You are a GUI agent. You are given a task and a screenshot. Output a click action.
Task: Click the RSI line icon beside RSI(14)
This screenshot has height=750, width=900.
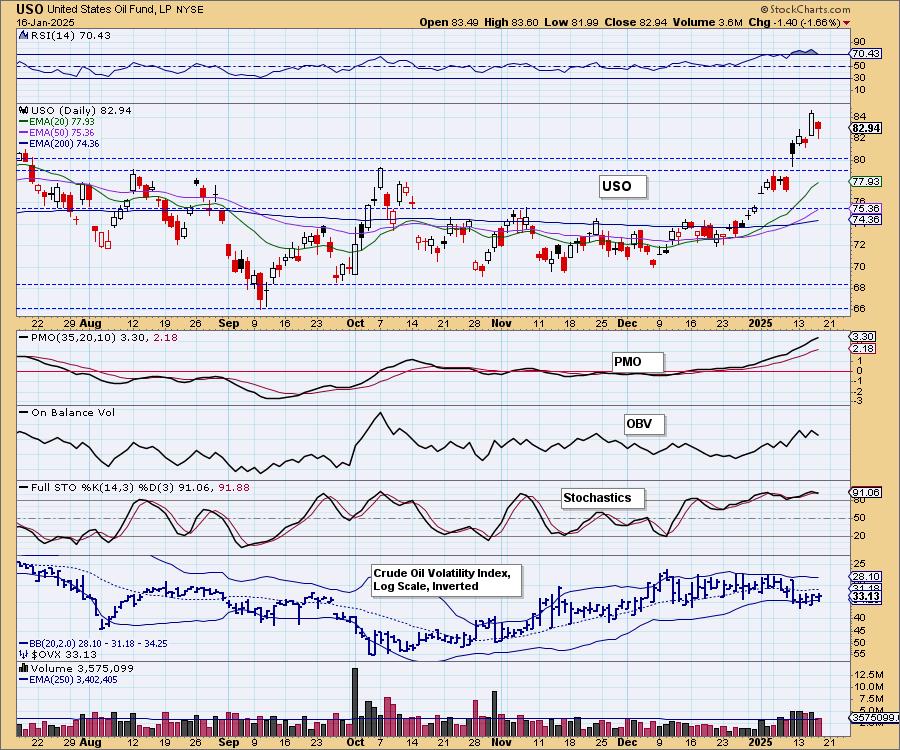(23, 35)
